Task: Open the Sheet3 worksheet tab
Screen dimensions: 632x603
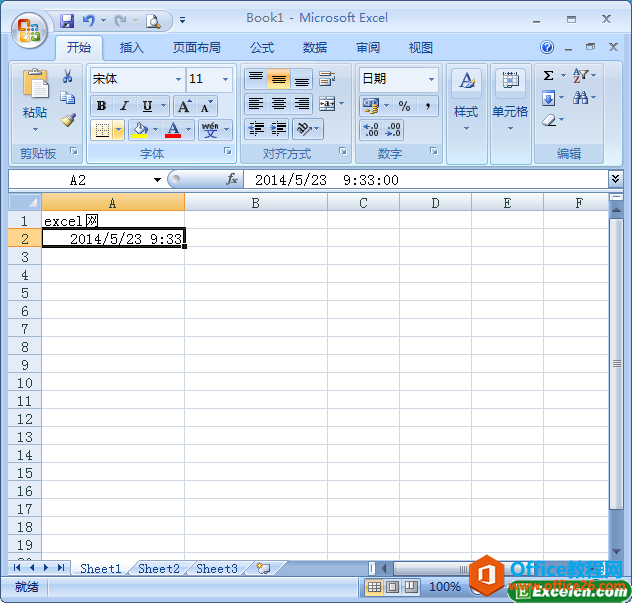Action: [x=217, y=568]
